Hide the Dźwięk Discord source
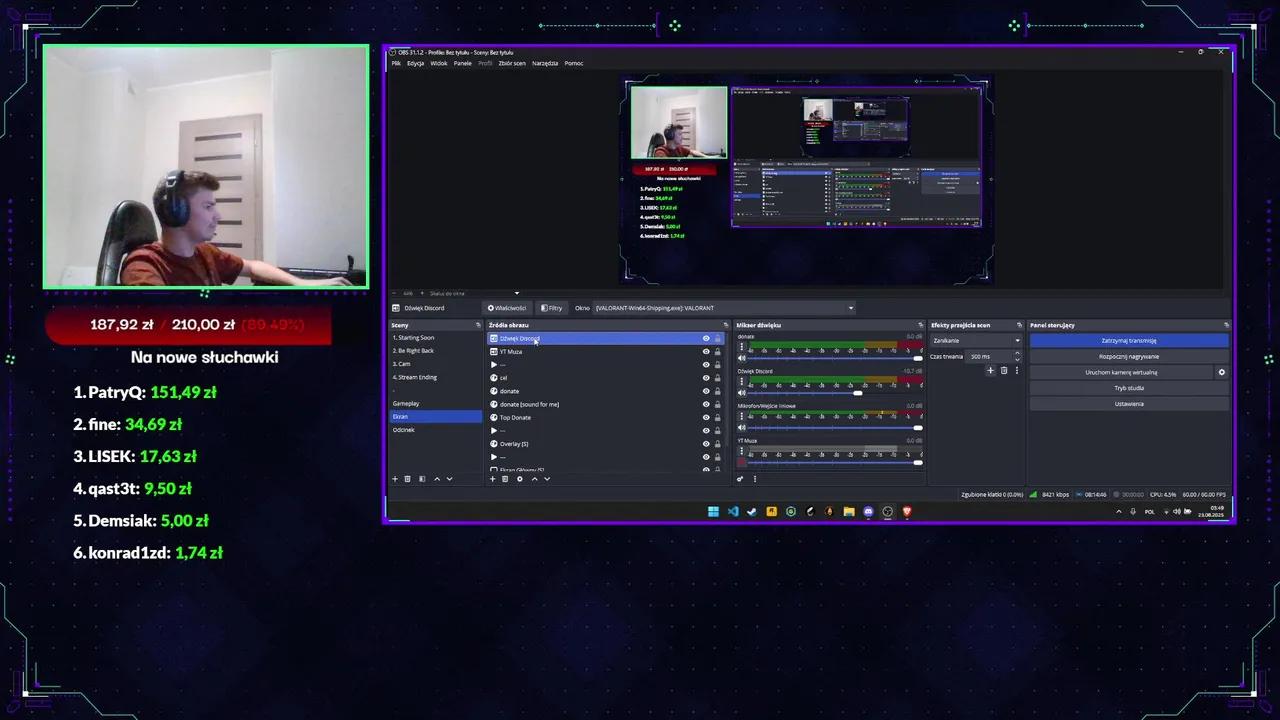This screenshot has width=1280, height=720. pyautogui.click(x=706, y=339)
